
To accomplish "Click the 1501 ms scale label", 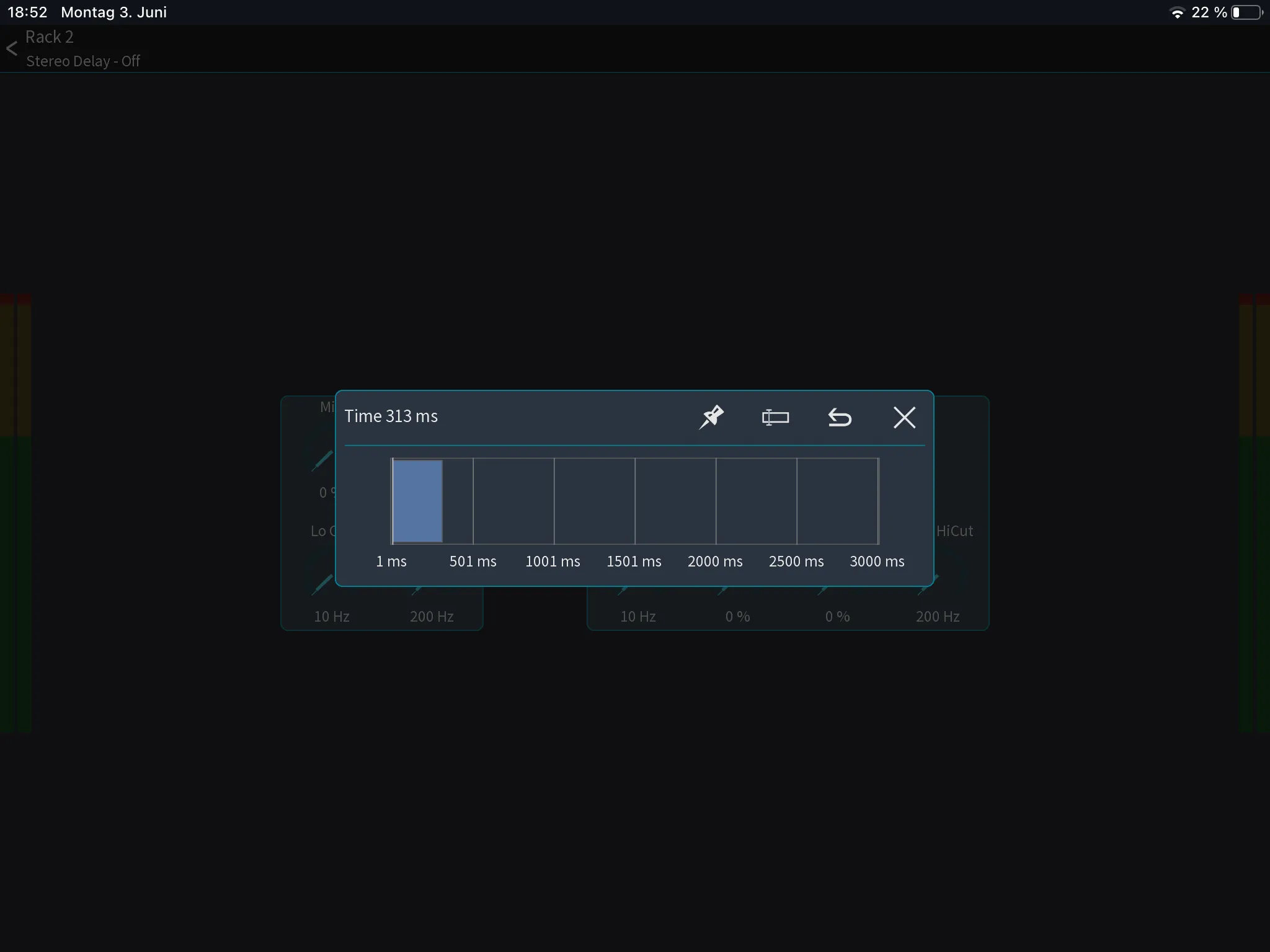I will (634, 562).
